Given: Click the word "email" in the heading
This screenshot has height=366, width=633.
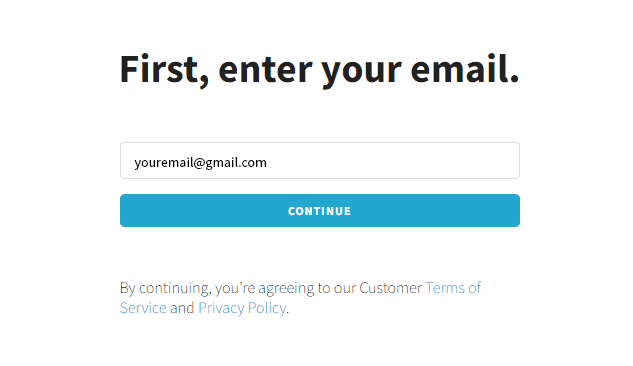Looking at the screenshot, I should (x=461, y=69).
